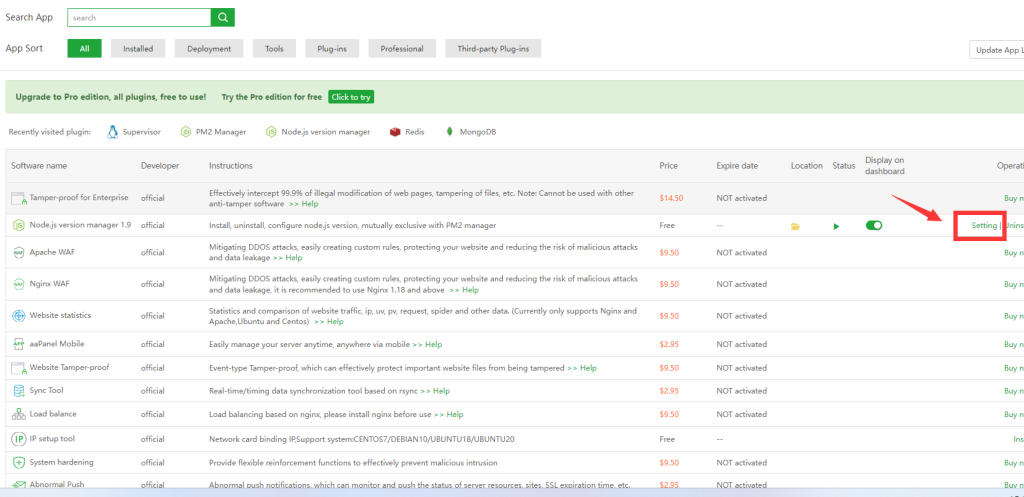Click the IP setup tool icon
The height and width of the screenshot is (497, 1024).
pyautogui.click(x=18, y=439)
